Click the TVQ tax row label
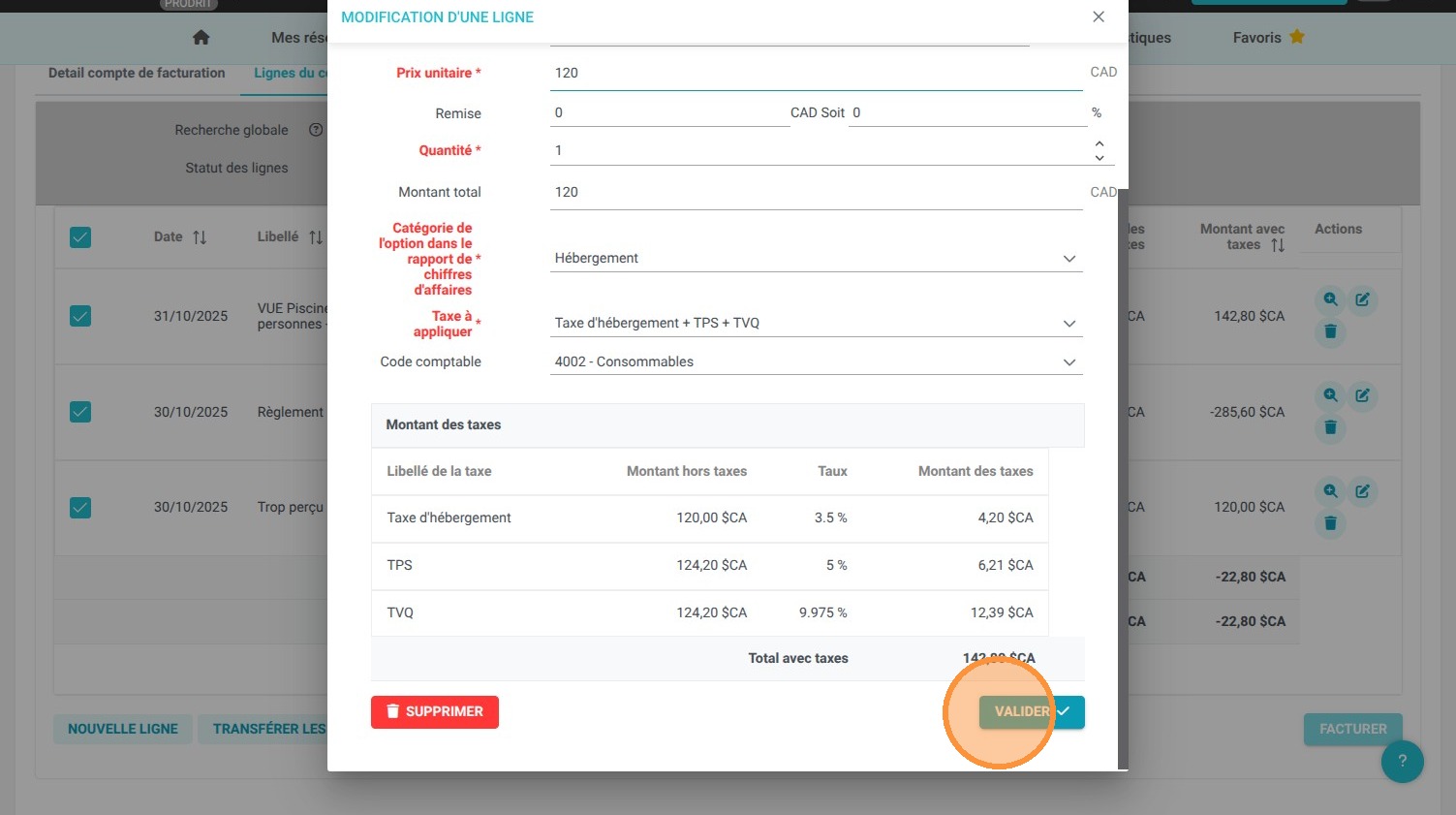 pyautogui.click(x=400, y=612)
